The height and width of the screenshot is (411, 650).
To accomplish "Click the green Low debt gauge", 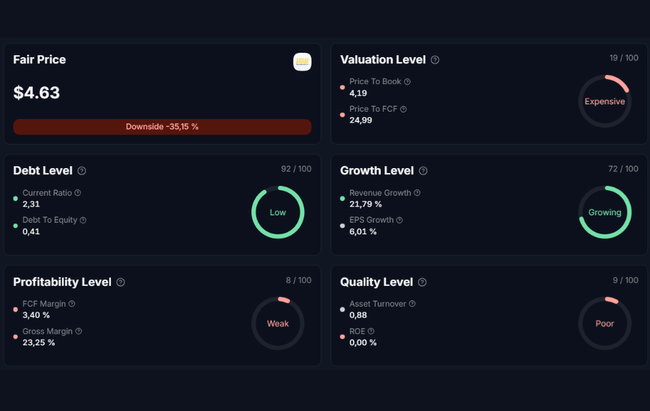I will 277,212.
